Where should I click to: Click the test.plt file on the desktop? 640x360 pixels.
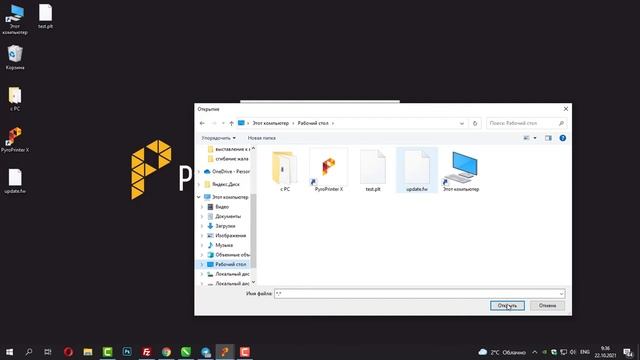click(x=45, y=16)
